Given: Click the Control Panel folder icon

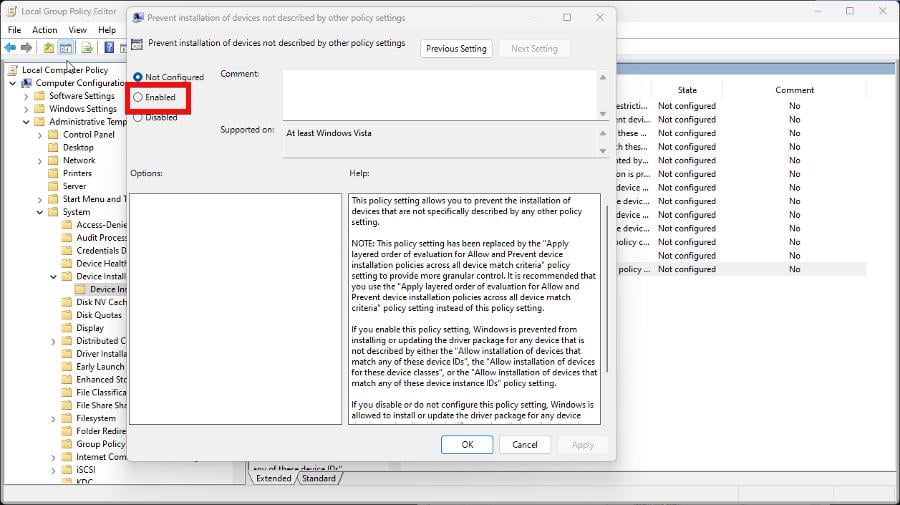Looking at the screenshot, I should pyautogui.click(x=53, y=134).
